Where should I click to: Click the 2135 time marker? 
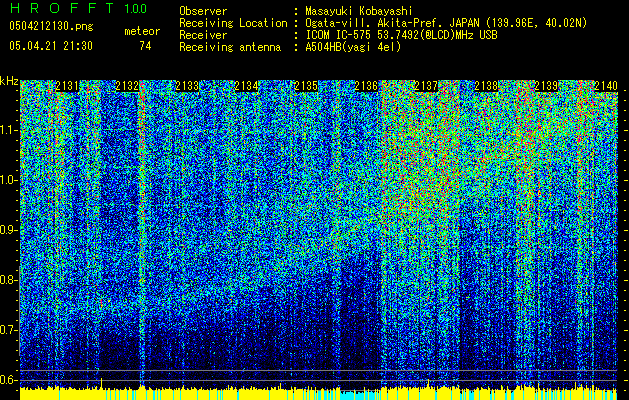306,86
